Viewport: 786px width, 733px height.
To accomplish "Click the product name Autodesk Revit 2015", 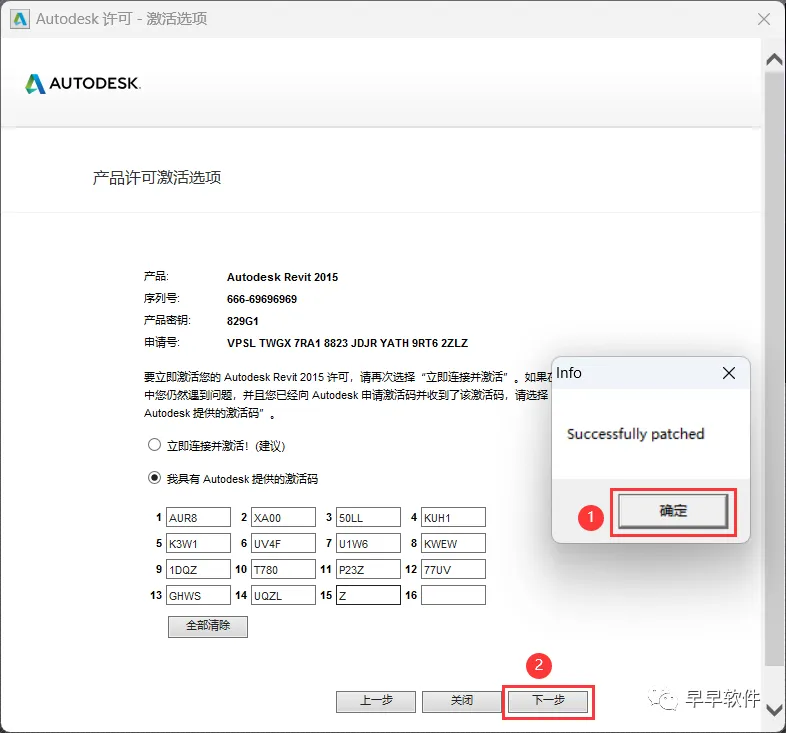I will tap(282, 277).
